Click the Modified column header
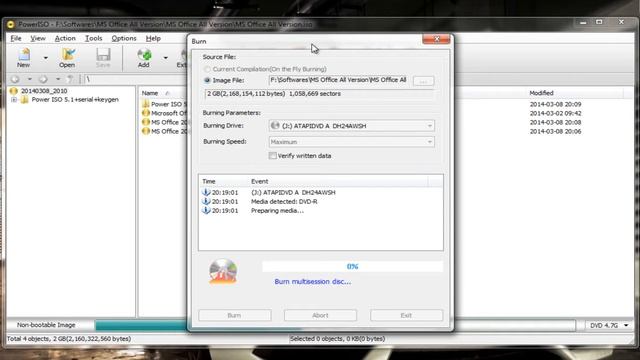Screen dimensions: 640x360 click(x=541, y=93)
